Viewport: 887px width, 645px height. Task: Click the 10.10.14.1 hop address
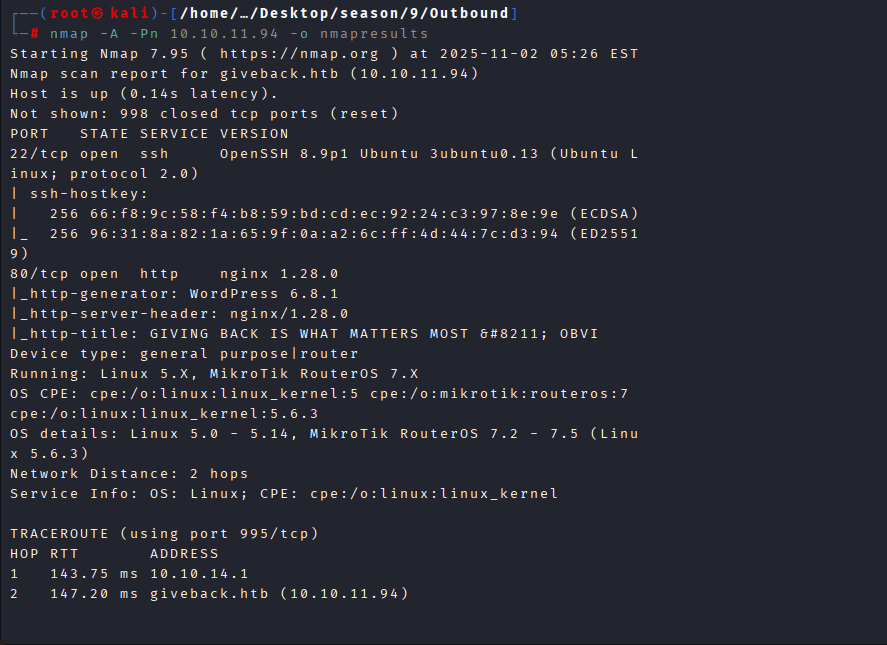point(199,573)
